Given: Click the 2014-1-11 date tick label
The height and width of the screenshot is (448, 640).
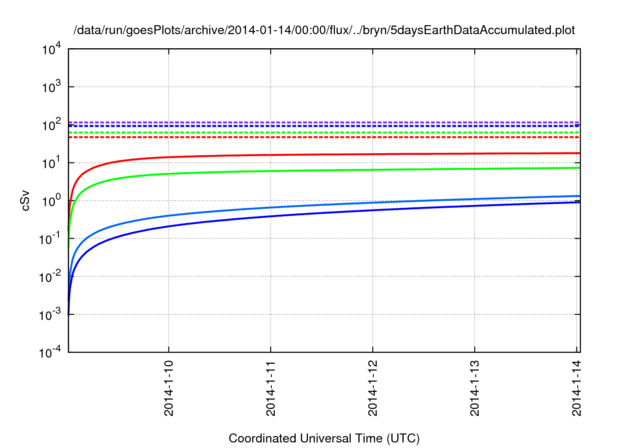Looking at the screenshot, I should tap(271, 388).
